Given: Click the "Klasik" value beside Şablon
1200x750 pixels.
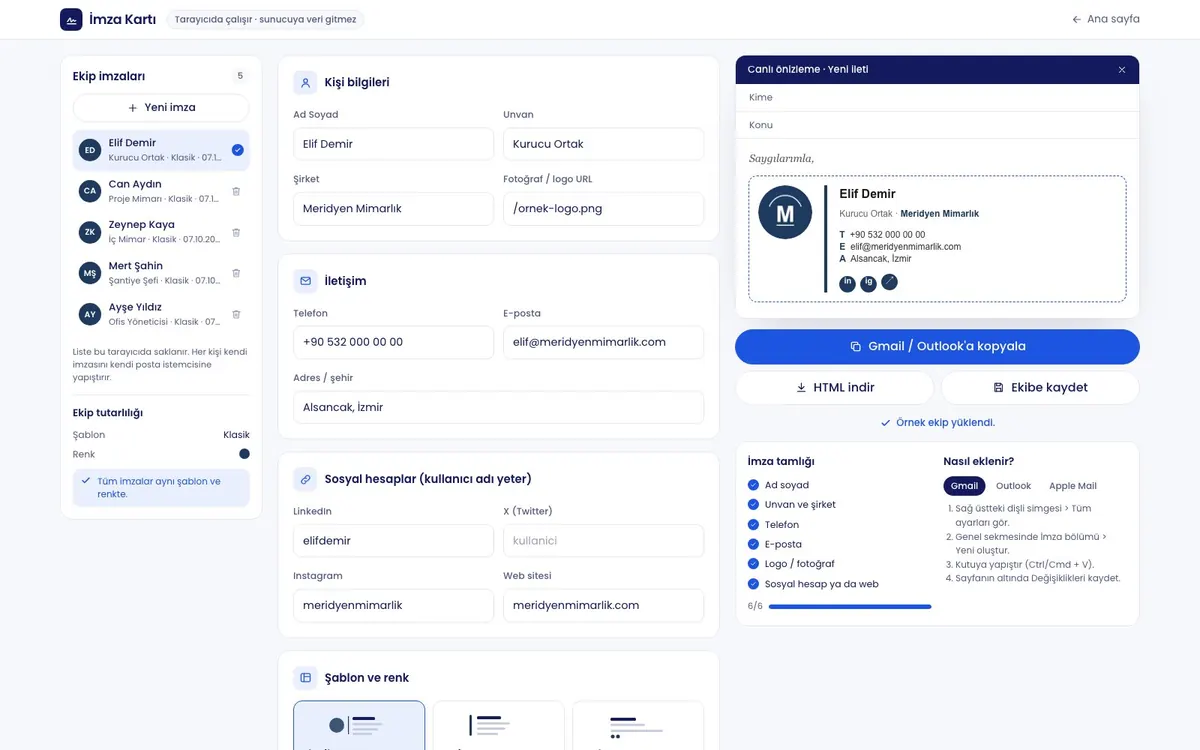Looking at the screenshot, I should click(236, 435).
